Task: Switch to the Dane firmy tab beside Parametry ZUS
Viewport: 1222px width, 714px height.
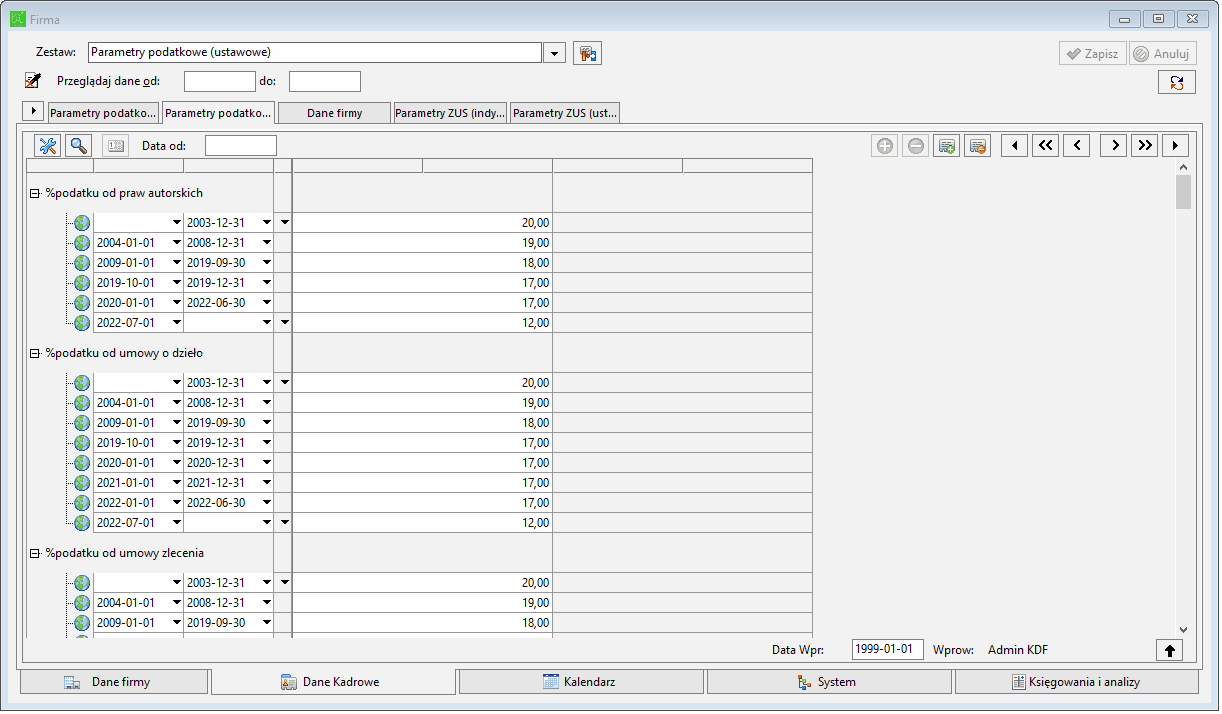Action: (335, 113)
